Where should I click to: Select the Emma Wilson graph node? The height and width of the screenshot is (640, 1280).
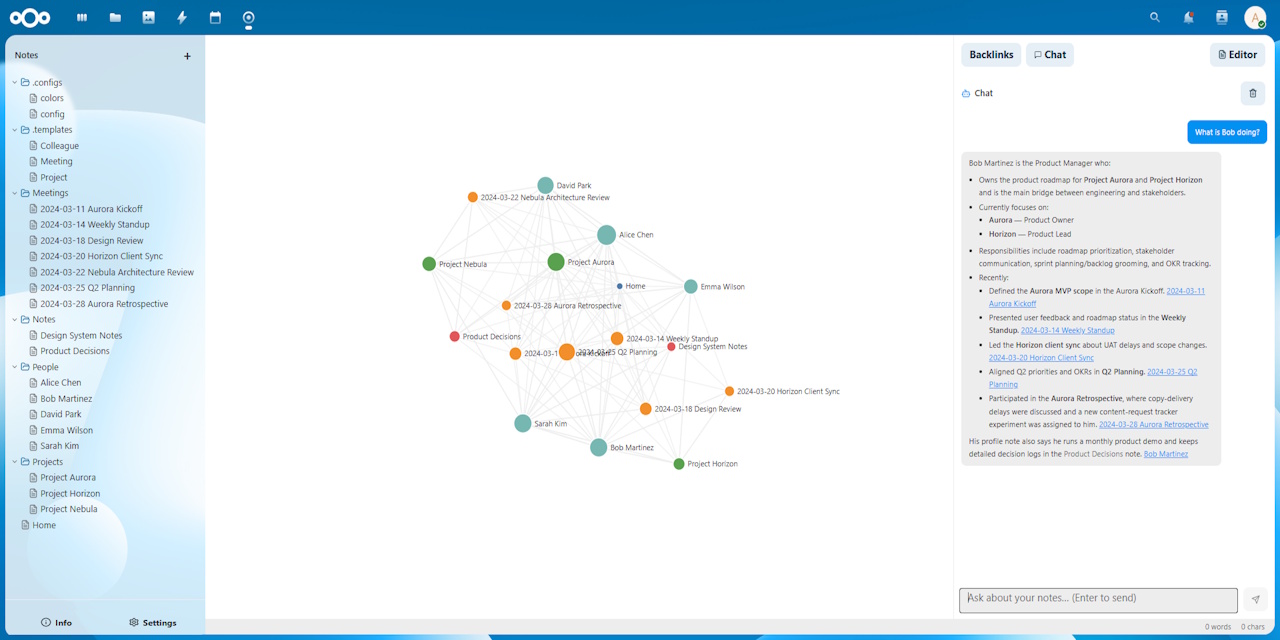pos(691,287)
